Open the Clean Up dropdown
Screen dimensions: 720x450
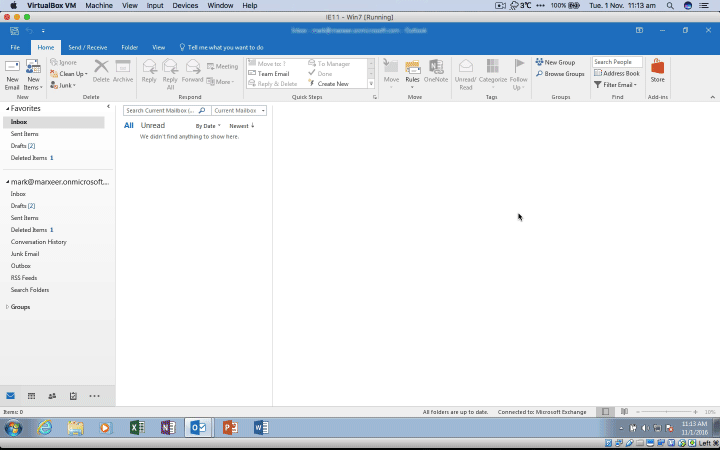[x=69, y=73]
